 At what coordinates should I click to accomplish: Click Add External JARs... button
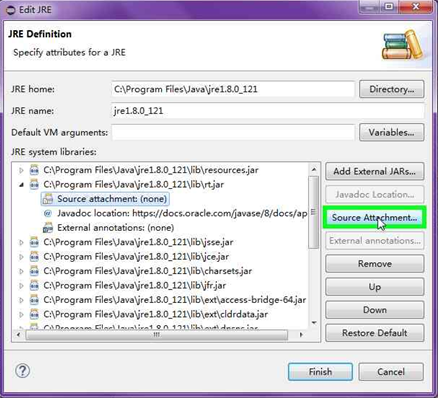coord(375,171)
